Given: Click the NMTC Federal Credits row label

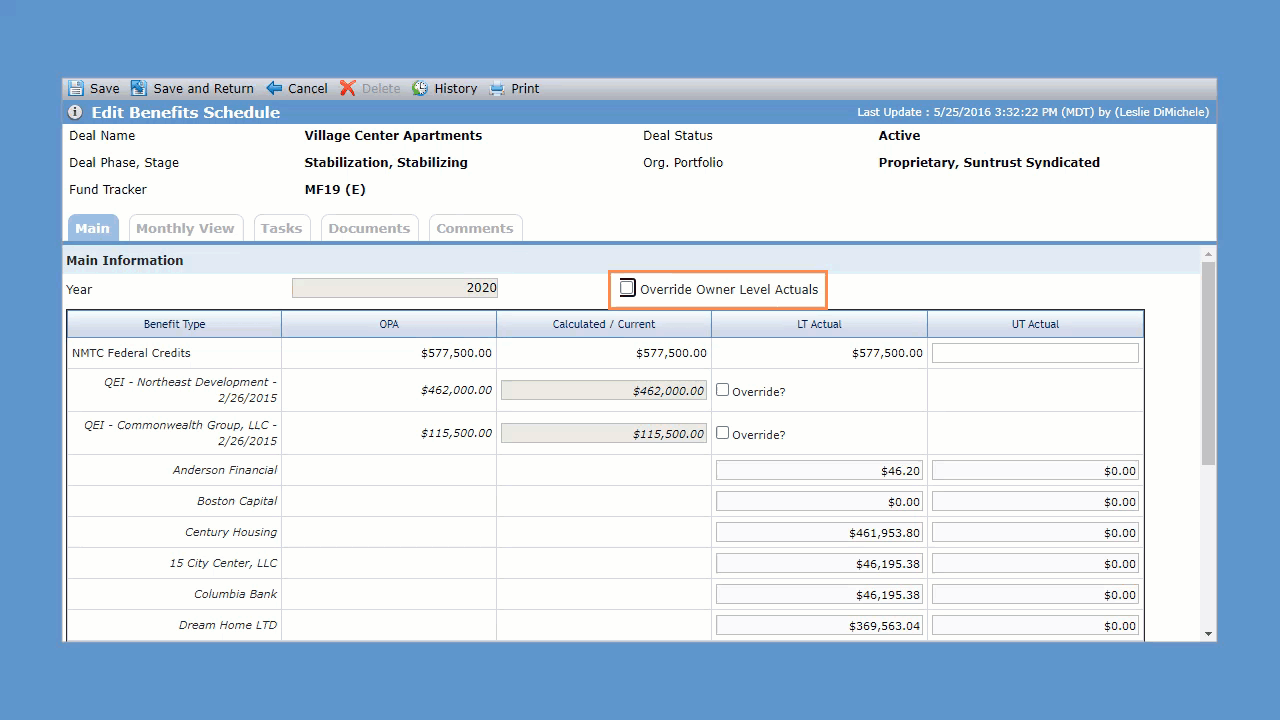Looking at the screenshot, I should [x=131, y=353].
